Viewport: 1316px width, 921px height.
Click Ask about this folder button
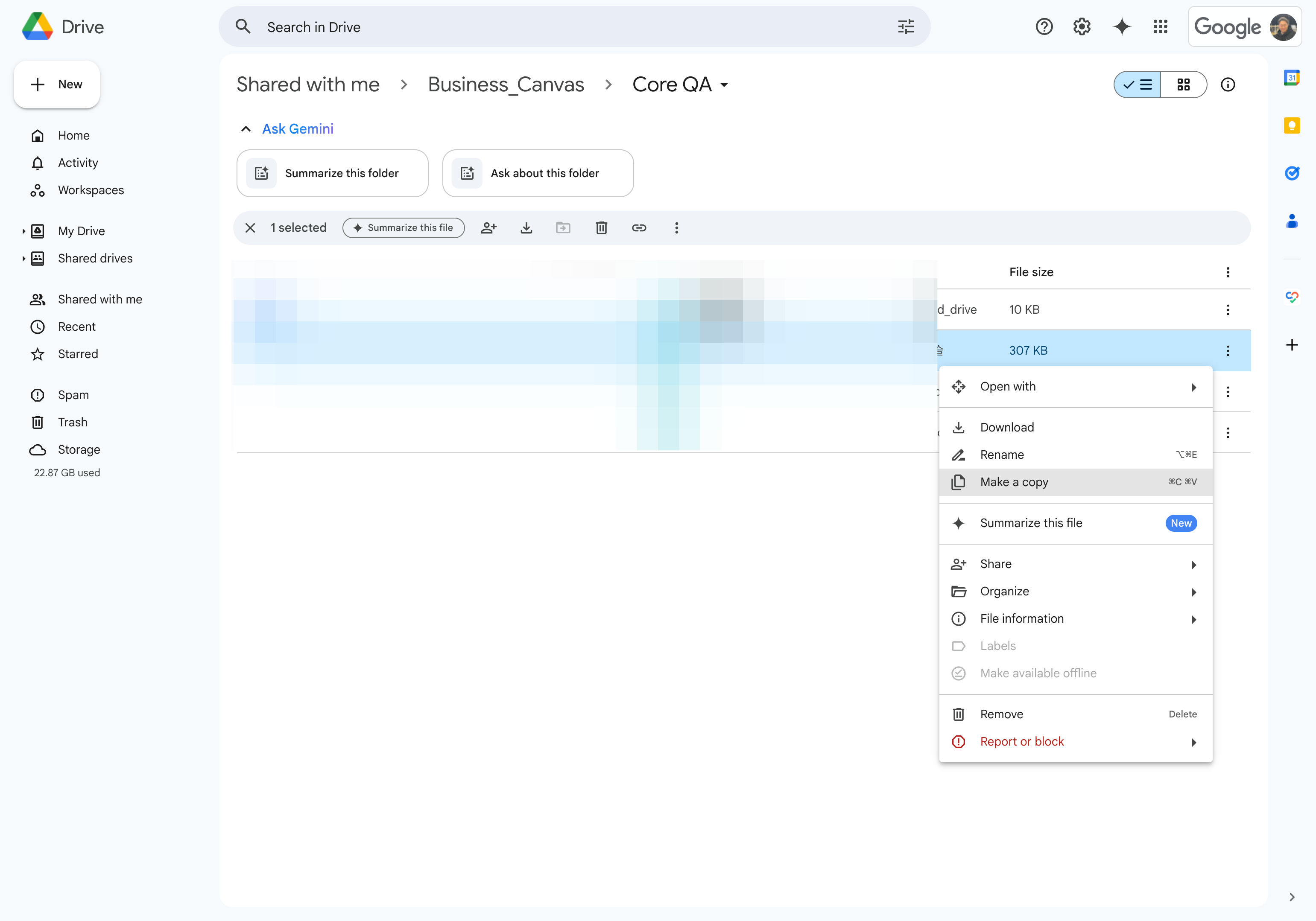(x=538, y=174)
